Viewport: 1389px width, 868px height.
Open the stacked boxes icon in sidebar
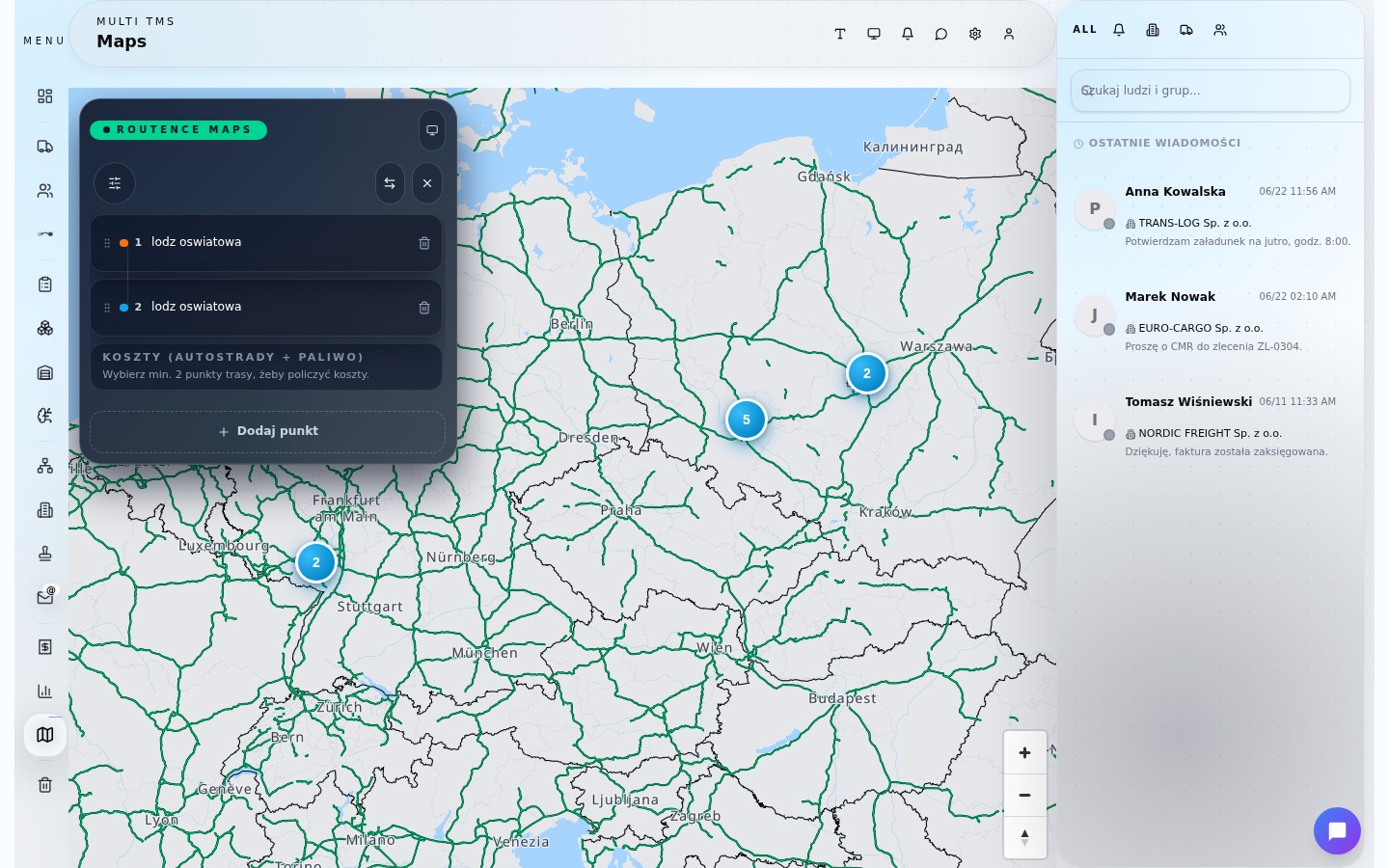pyautogui.click(x=44, y=329)
